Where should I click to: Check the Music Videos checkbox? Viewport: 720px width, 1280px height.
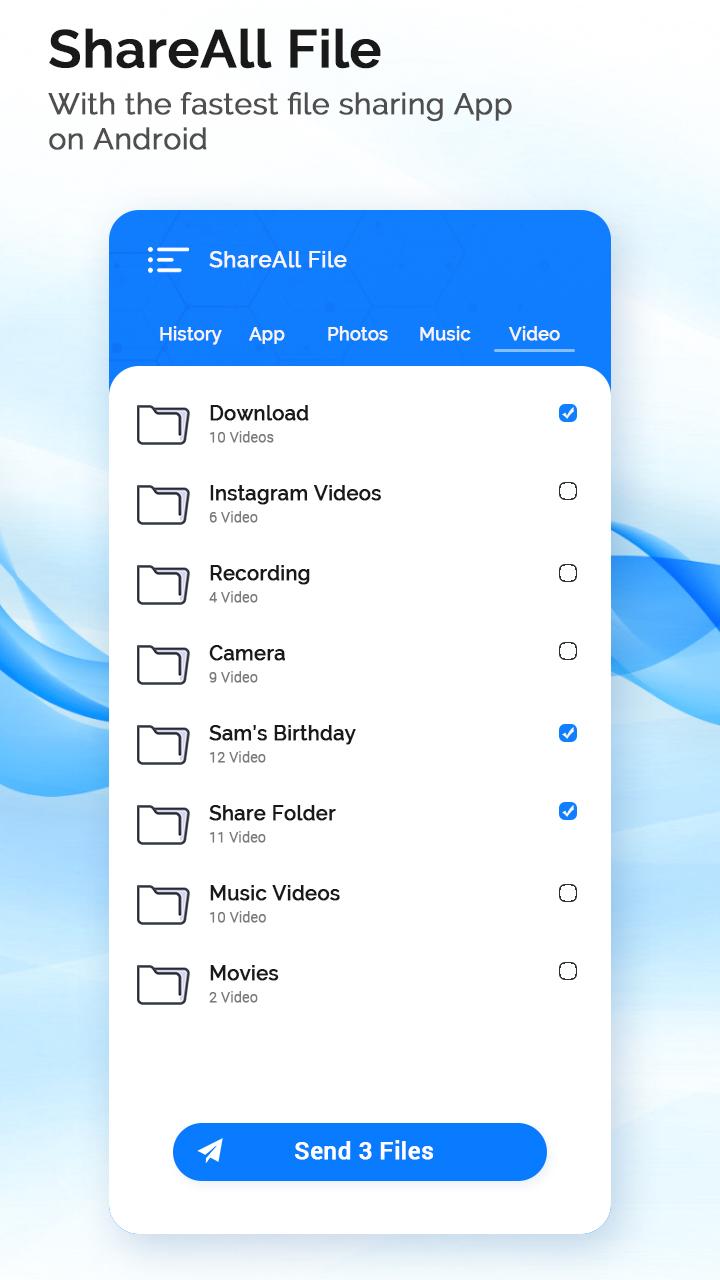pyautogui.click(x=568, y=893)
